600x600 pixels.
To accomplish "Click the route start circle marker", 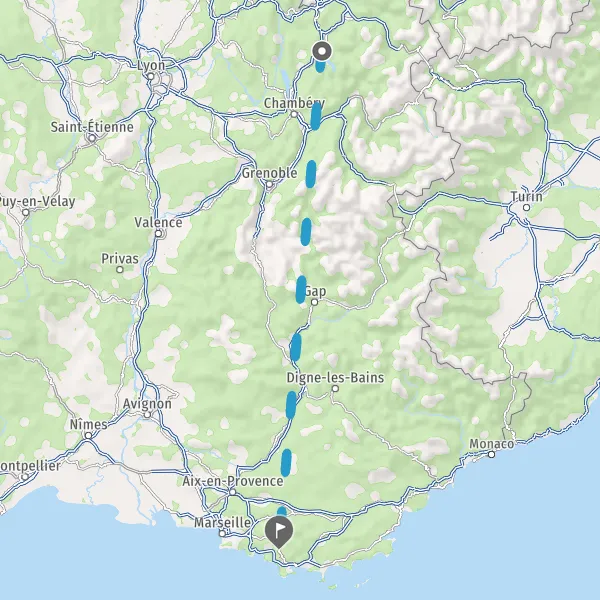I will point(322,51).
